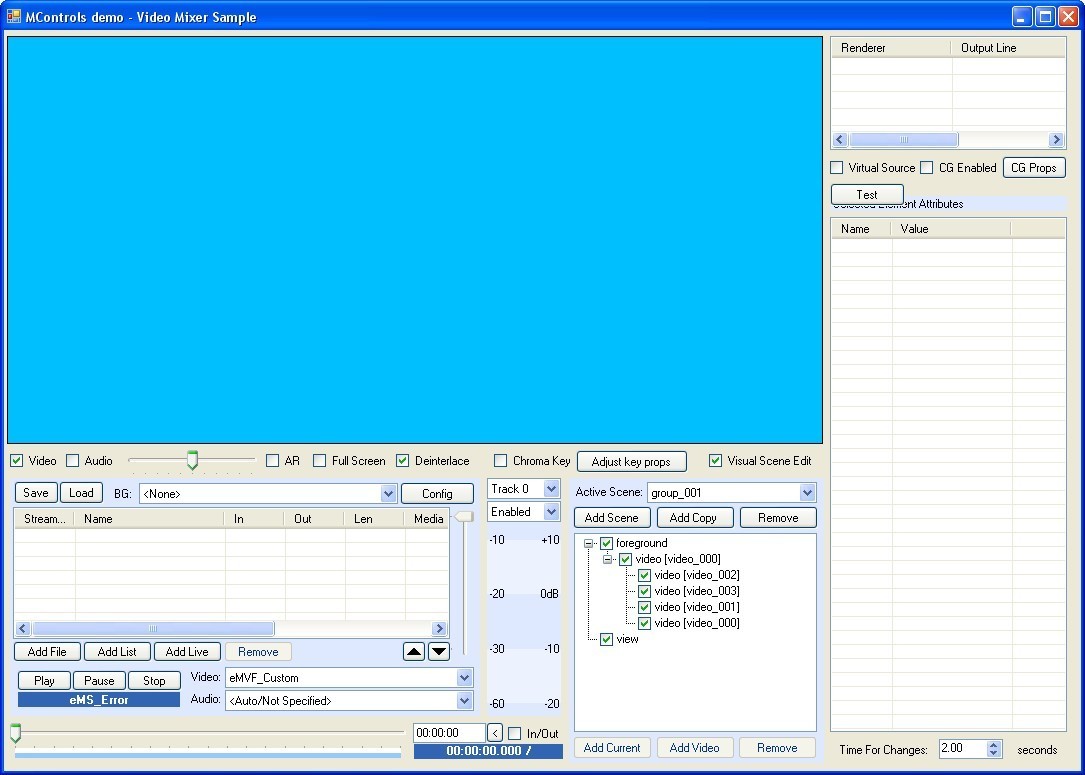Image resolution: width=1085 pixels, height=775 pixels.
Task: Click the up stepper arrow on Time For Changes
Action: [x=994, y=744]
